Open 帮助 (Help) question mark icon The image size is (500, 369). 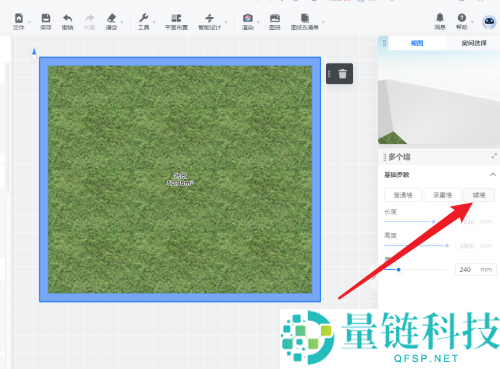click(x=462, y=18)
